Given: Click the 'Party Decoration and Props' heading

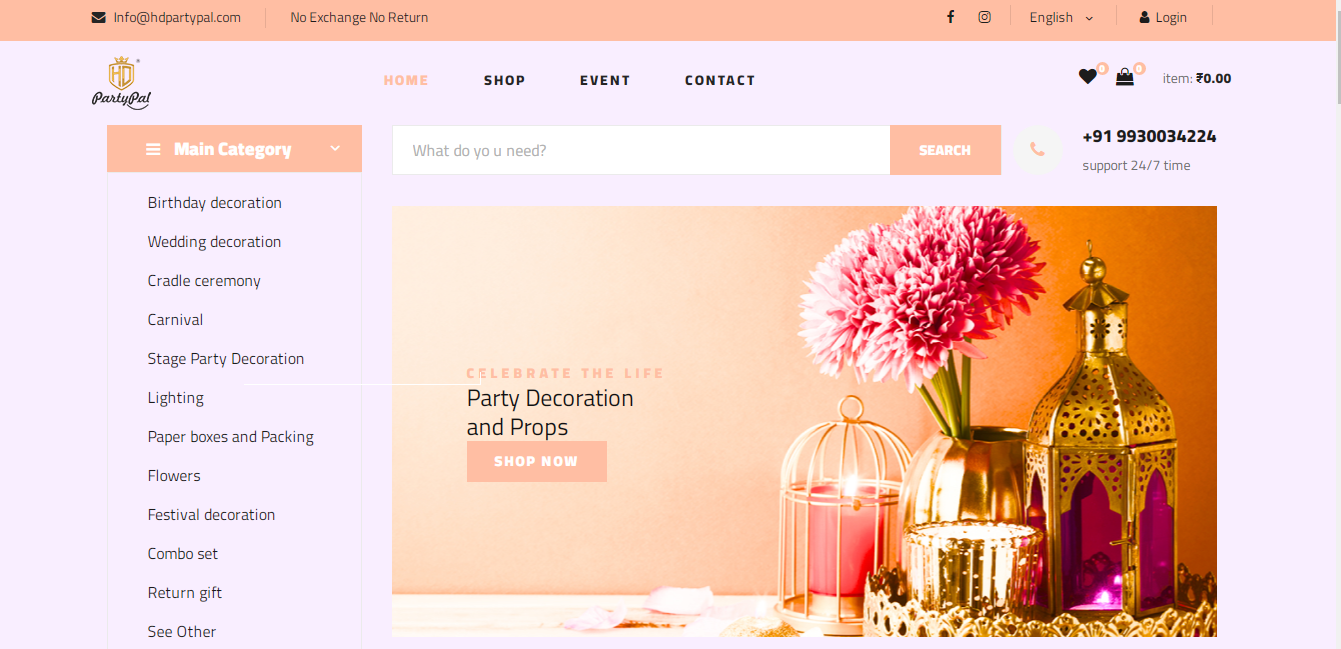Looking at the screenshot, I should 550,412.
